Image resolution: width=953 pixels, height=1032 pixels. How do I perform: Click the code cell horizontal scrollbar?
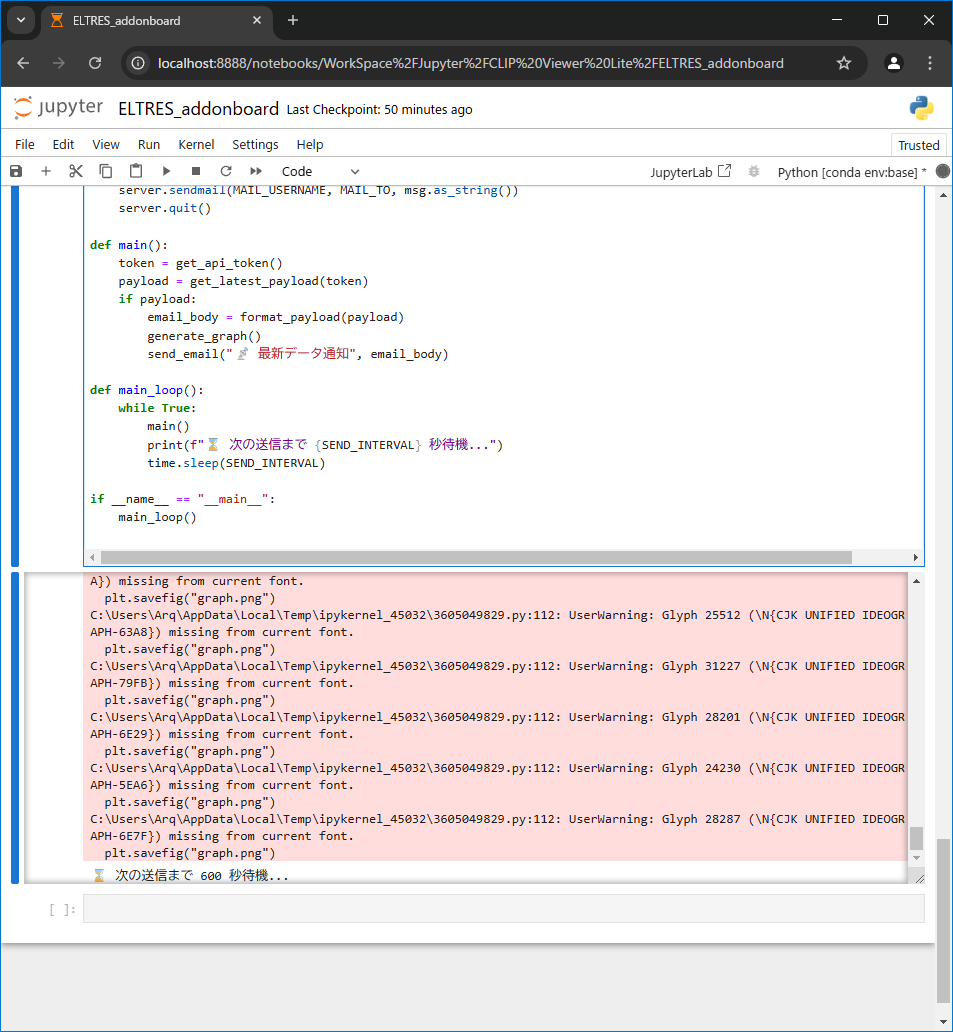pyautogui.click(x=476, y=557)
